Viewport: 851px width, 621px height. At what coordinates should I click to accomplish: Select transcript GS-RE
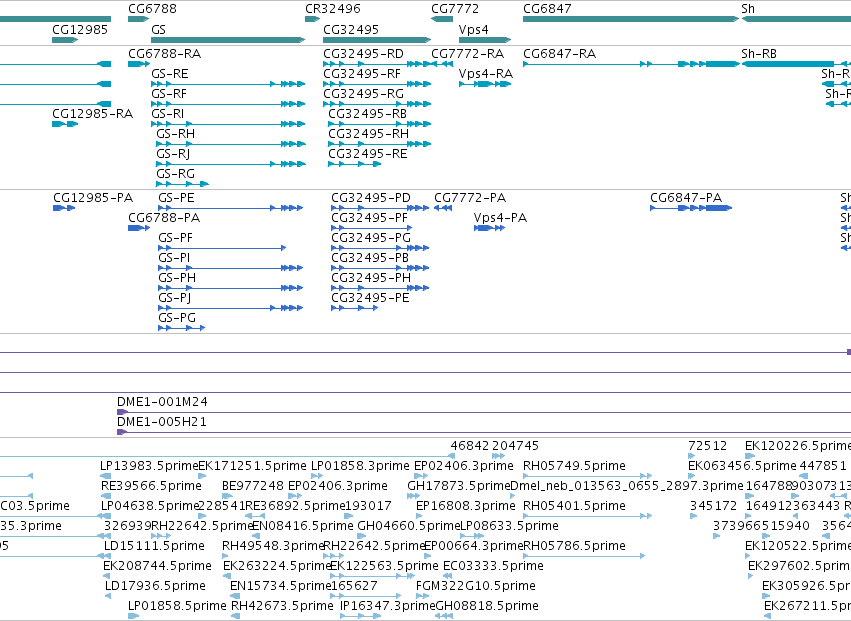169,74
